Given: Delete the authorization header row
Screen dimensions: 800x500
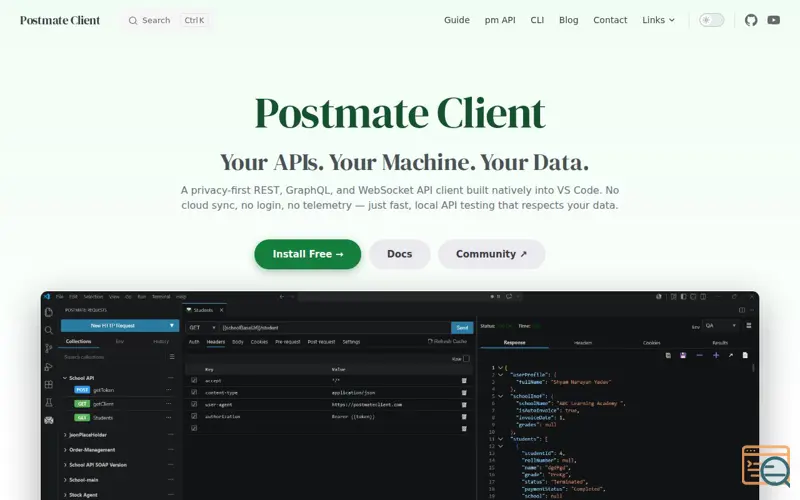Looking at the screenshot, I should (x=464, y=417).
